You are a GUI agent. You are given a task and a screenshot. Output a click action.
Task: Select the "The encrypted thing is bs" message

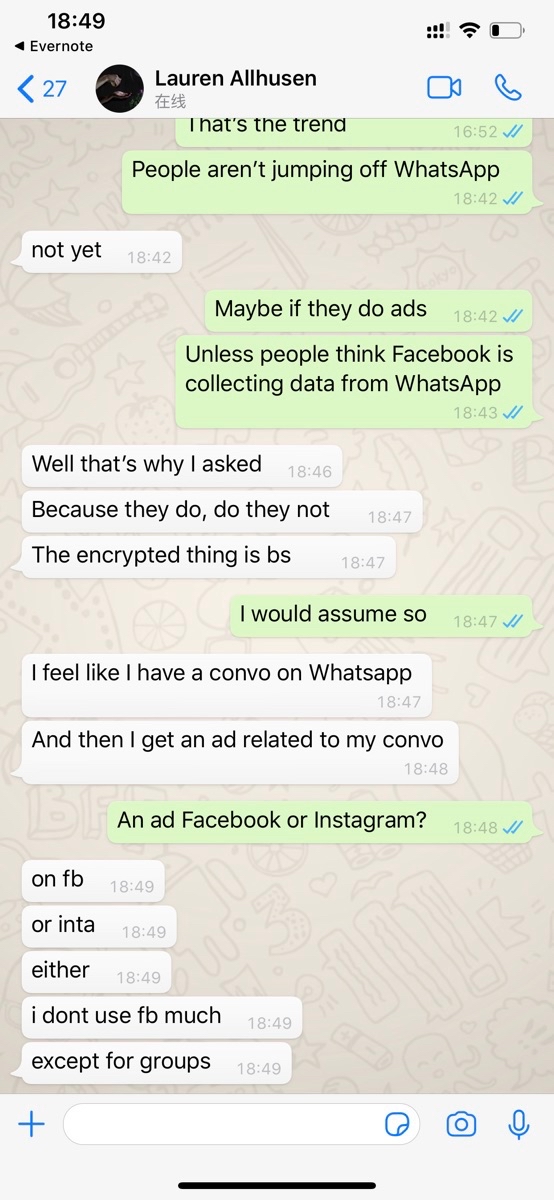205,557
